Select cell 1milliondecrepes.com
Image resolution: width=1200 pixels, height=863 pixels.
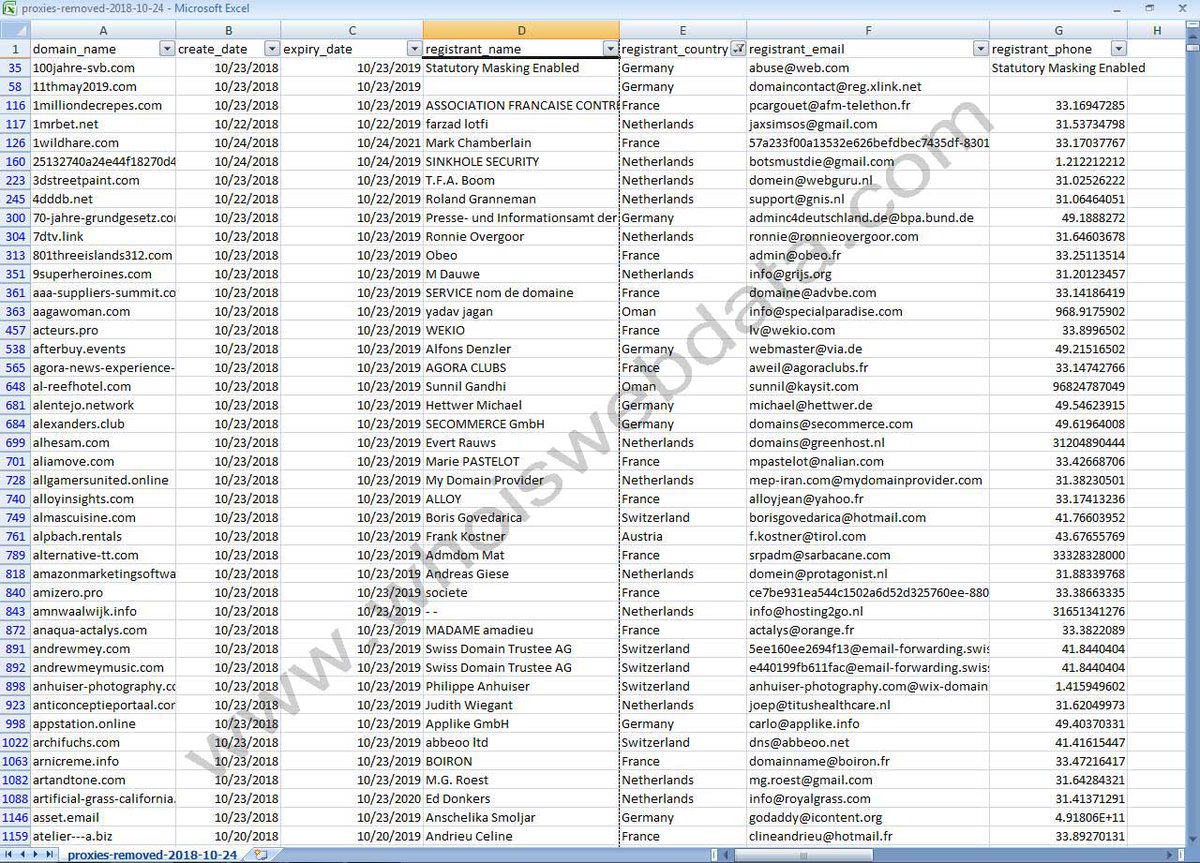tap(102, 106)
